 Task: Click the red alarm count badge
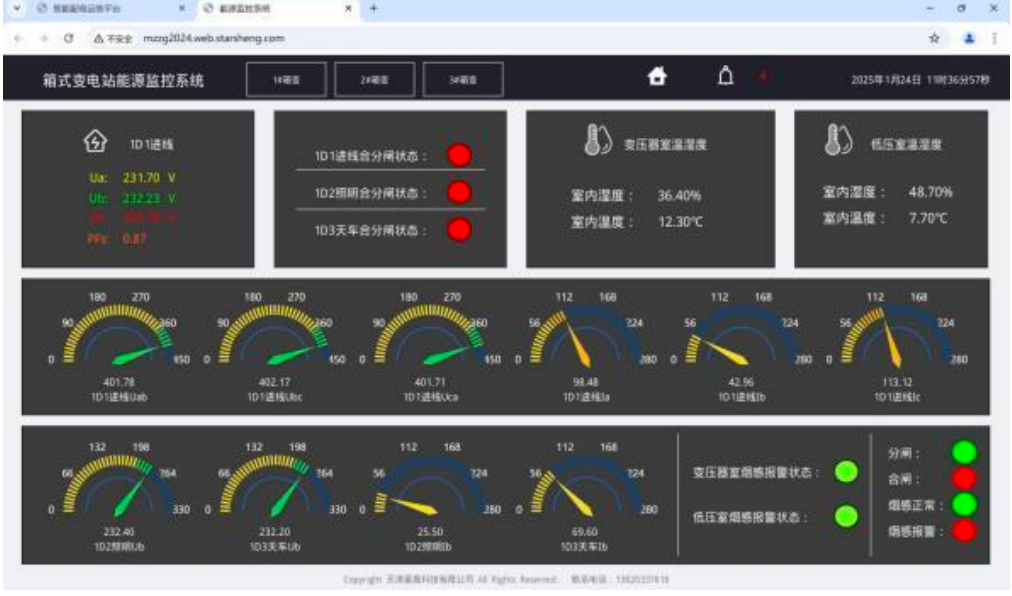coord(762,76)
